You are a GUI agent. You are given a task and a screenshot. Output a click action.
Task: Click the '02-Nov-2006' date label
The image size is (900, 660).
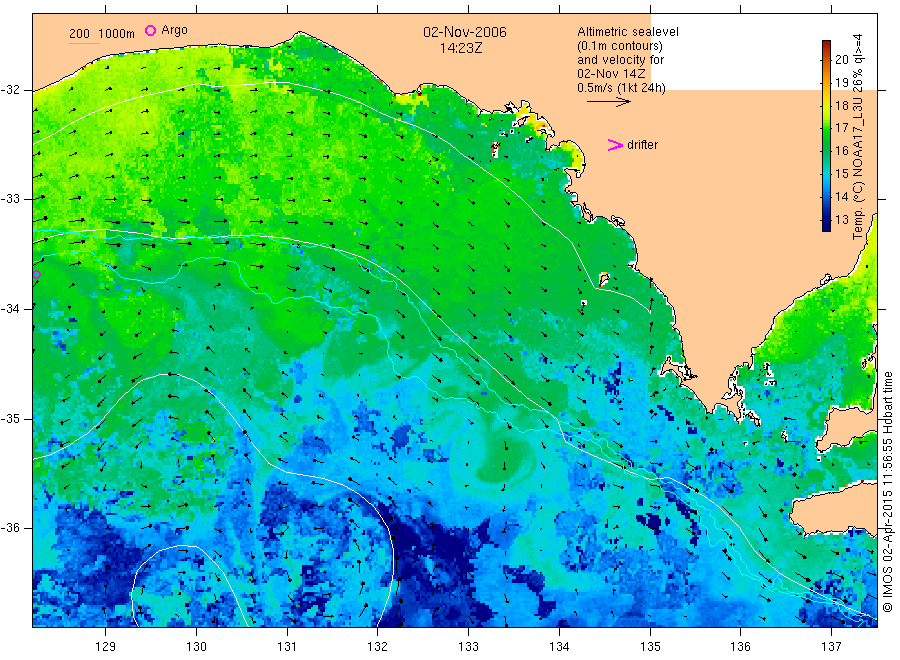465,32
